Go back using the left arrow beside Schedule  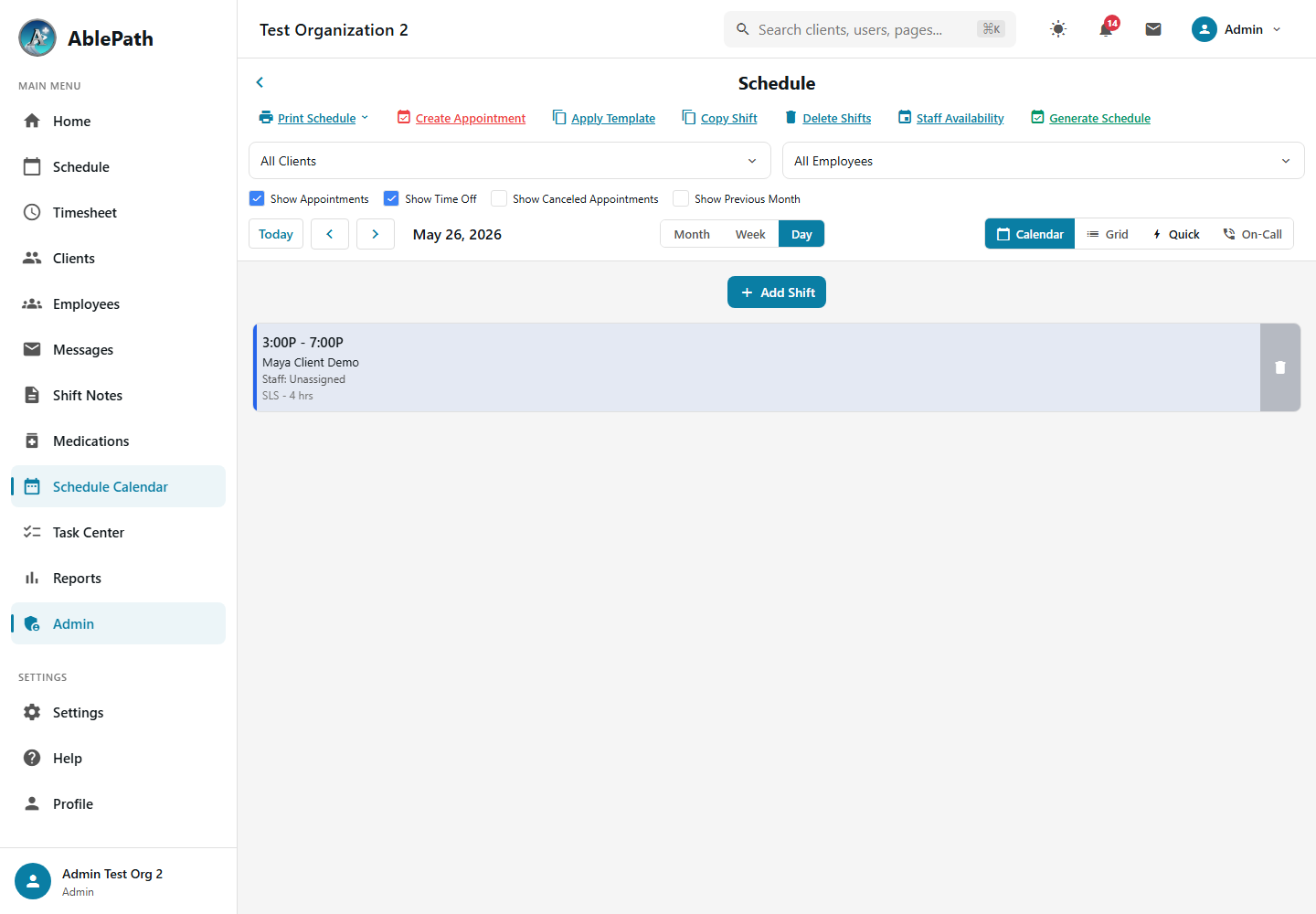(260, 82)
